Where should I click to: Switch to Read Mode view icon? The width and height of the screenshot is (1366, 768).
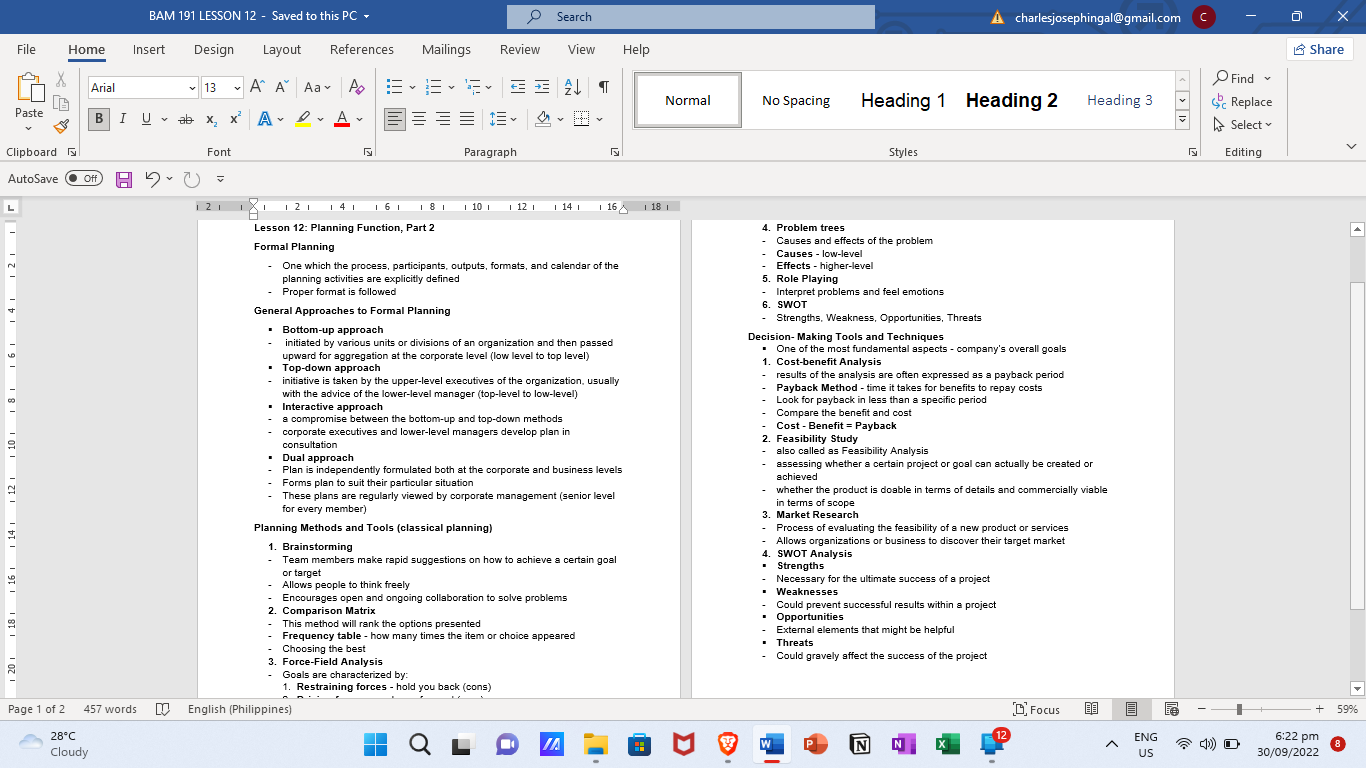(x=1092, y=709)
